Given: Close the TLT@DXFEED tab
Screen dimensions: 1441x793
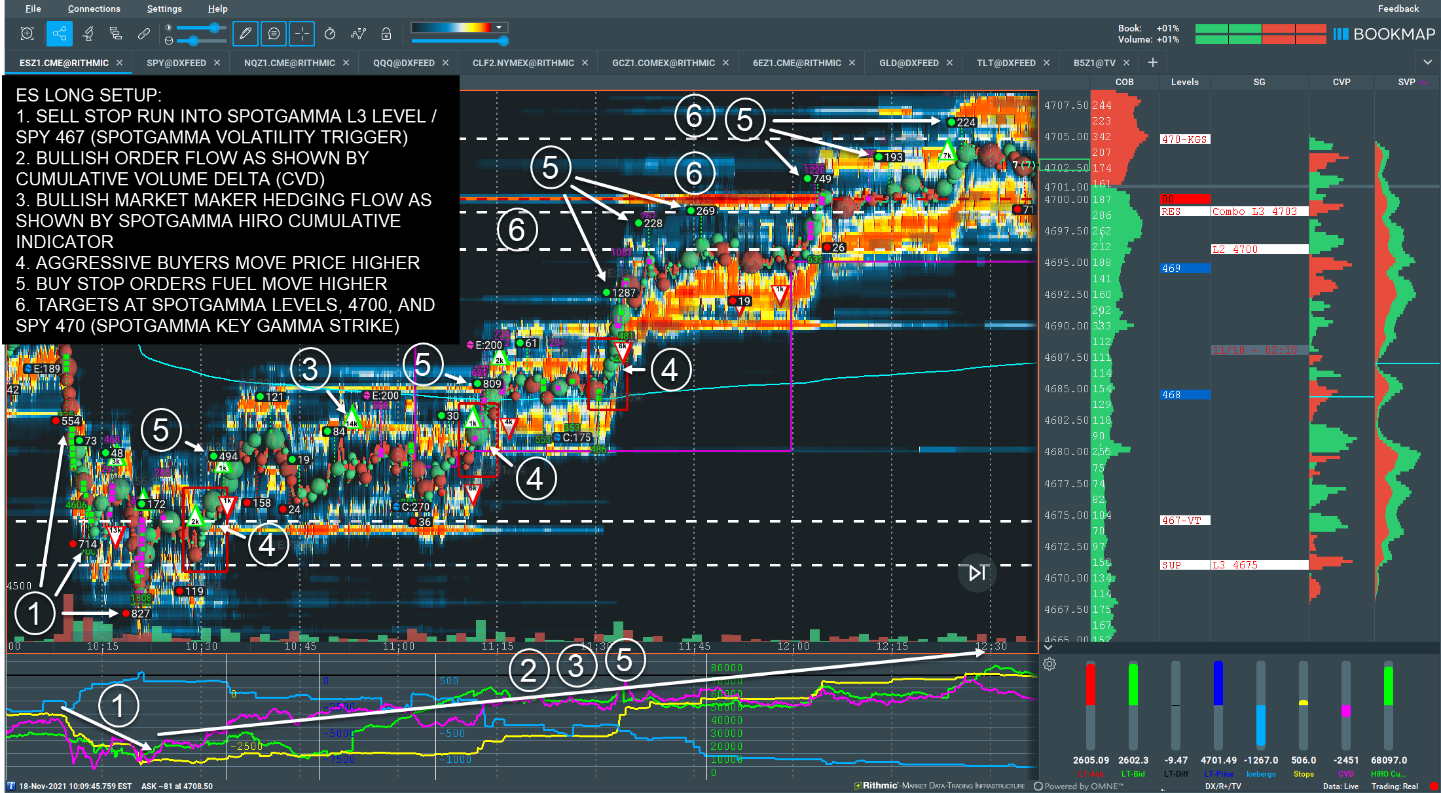Looking at the screenshot, I should [x=1047, y=63].
